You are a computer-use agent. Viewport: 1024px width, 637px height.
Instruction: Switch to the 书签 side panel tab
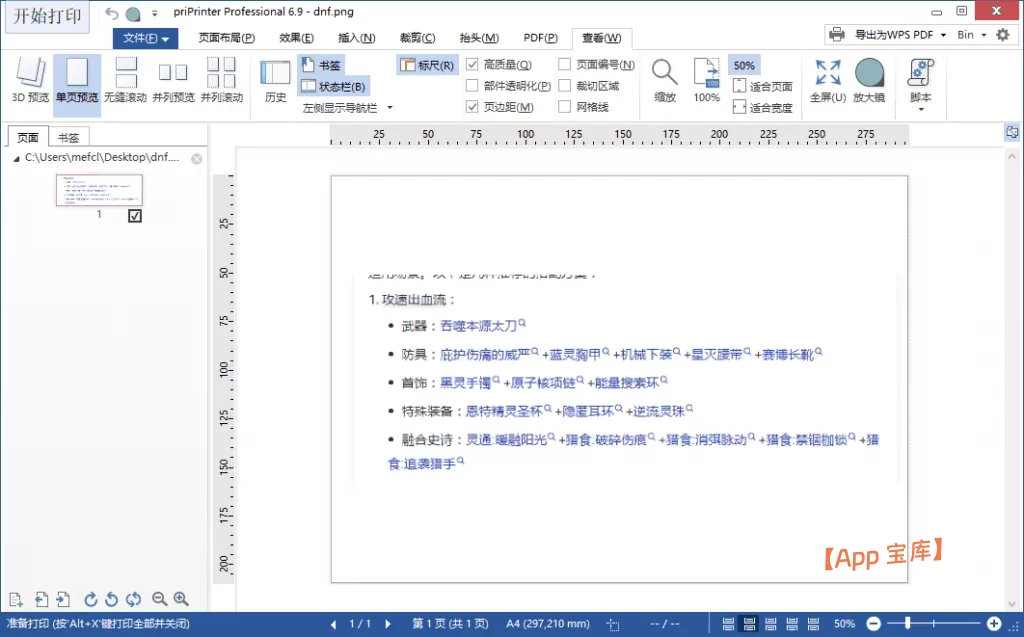pos(69,137)
